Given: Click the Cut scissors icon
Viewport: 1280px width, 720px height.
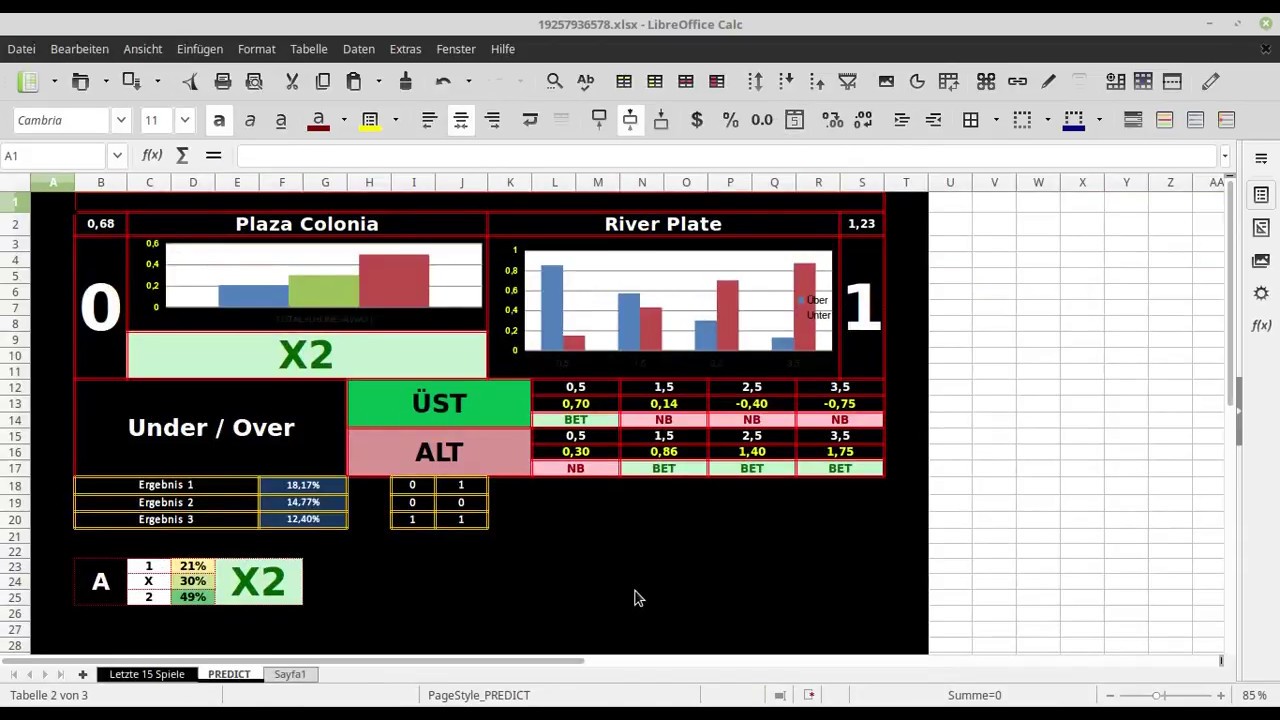Looking at the screenshot, I should pos(292,82).
